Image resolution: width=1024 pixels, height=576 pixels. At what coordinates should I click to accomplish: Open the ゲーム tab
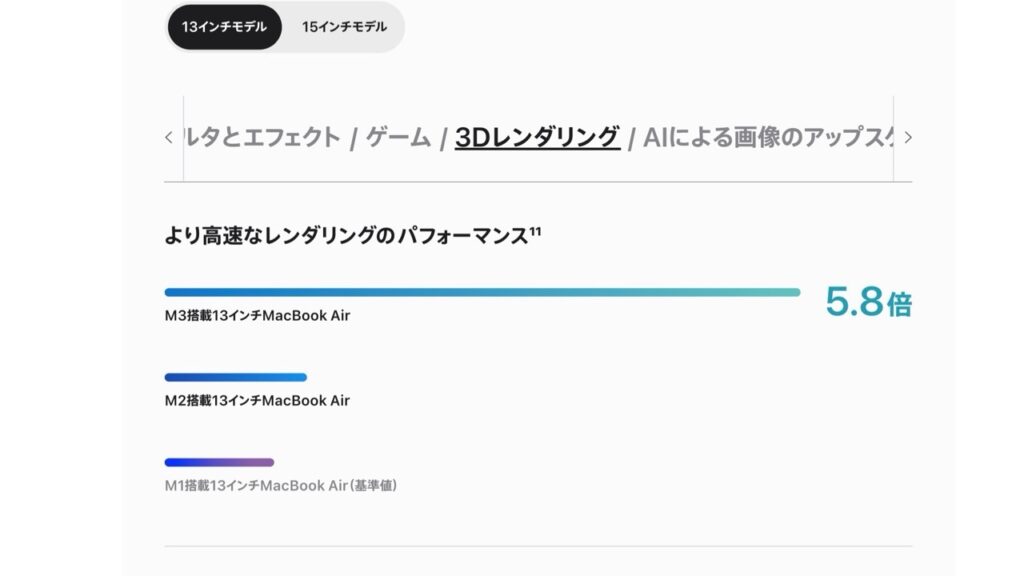(398, 138)
